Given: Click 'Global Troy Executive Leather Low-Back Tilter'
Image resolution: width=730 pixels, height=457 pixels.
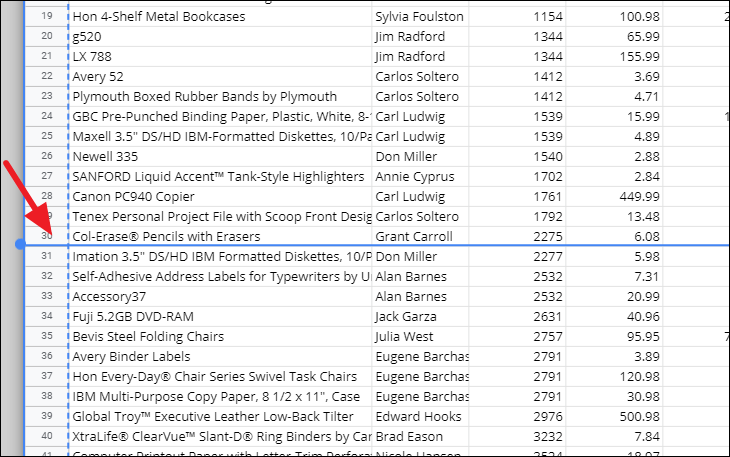Looking at the screenshot, I should tap(220, 417).
